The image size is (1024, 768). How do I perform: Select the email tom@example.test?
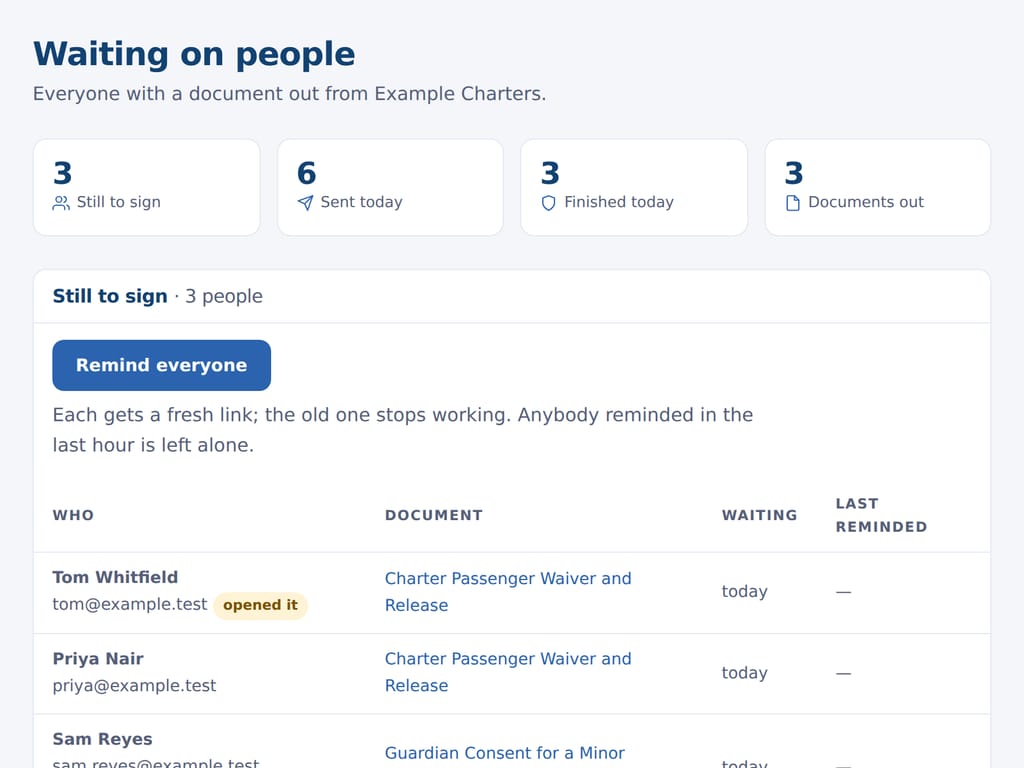pos(130,605)
